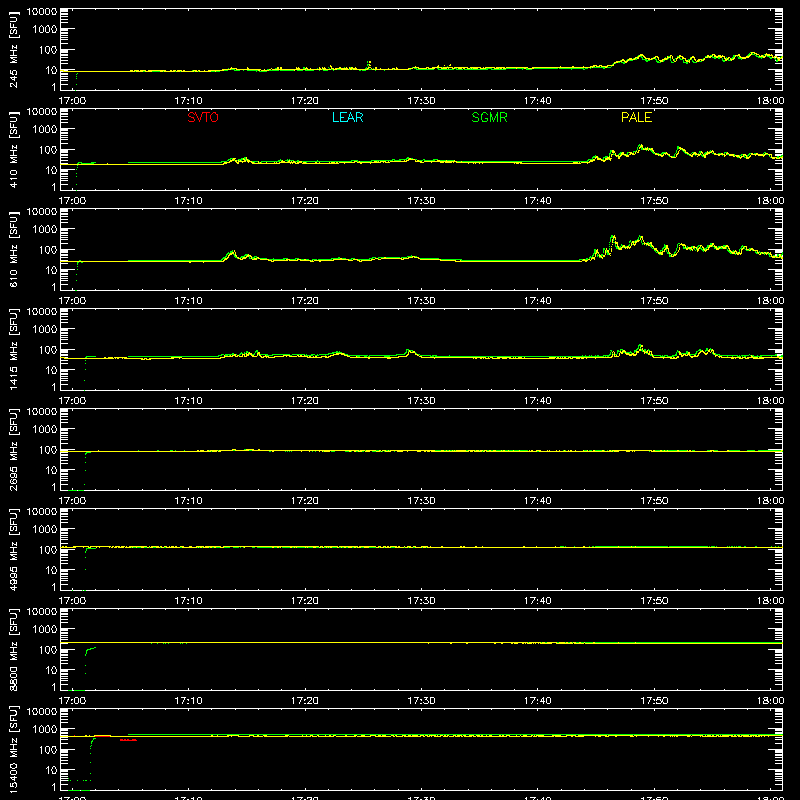800x800 pixels.
Task: Click the 610 MHz [SFU] axis title
Action: [13, 249]
